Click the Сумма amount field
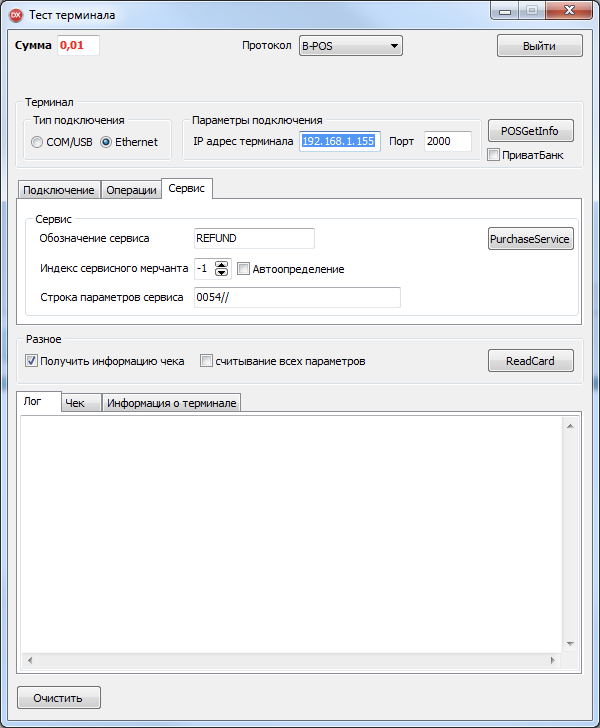Viewport: 600px width, 728px height. pos(78,46)
